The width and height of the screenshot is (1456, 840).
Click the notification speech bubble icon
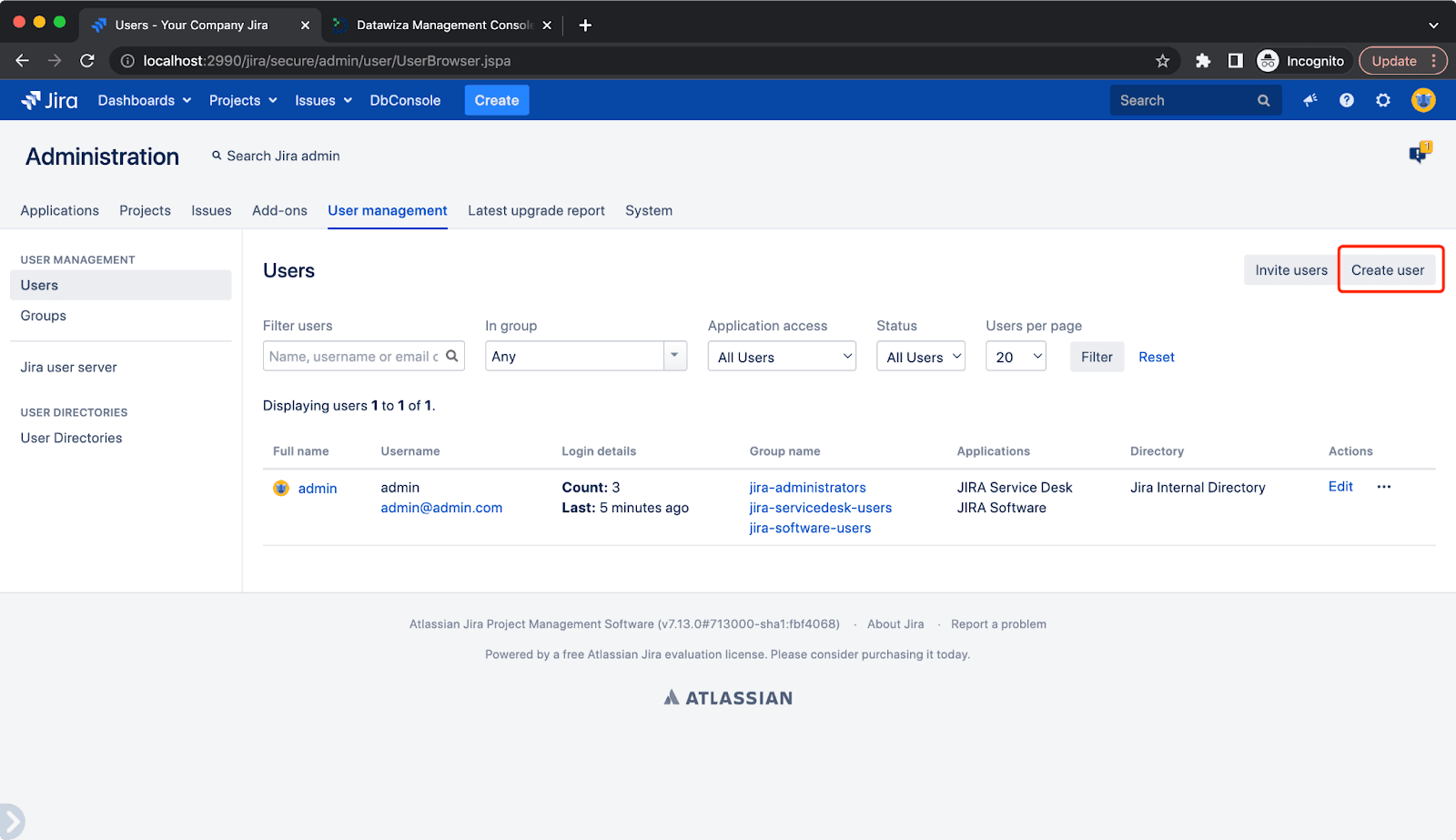(1420, 152)
